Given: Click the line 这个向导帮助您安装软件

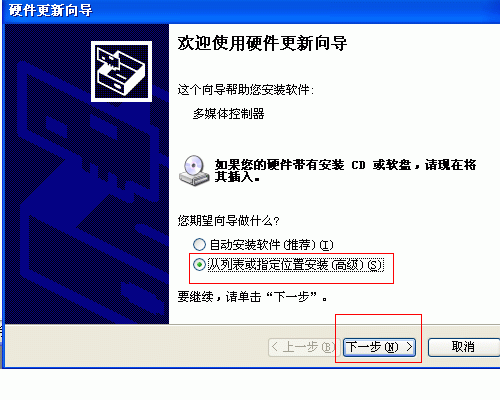Looking at the screenshot, I should [246, 90].
